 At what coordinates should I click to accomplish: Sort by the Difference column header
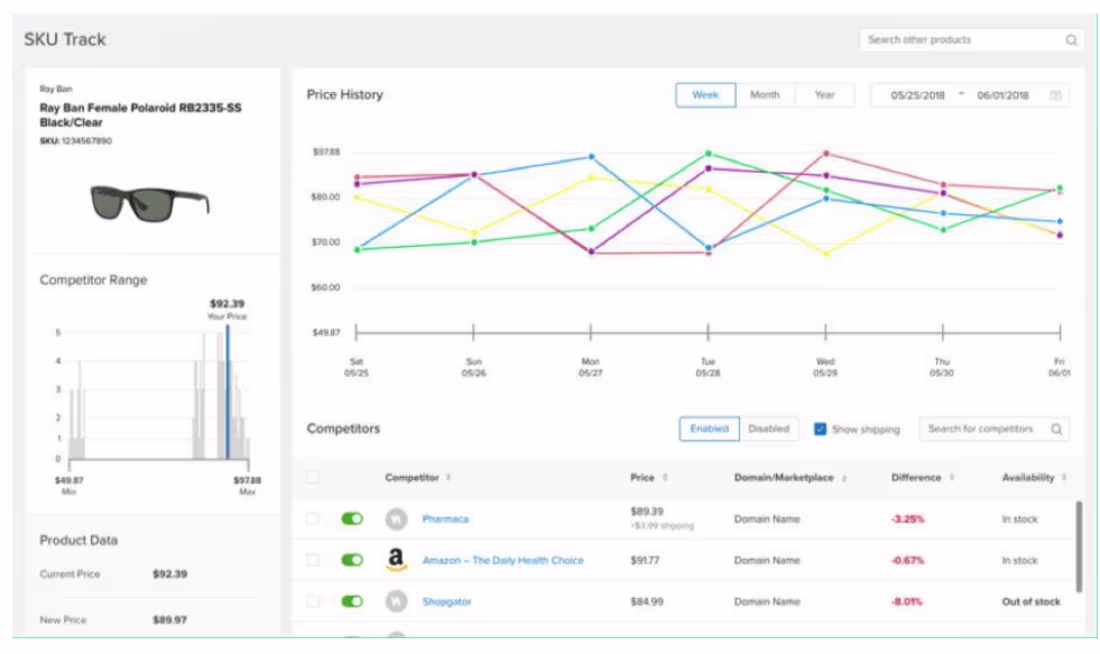[x=917, y=477]
